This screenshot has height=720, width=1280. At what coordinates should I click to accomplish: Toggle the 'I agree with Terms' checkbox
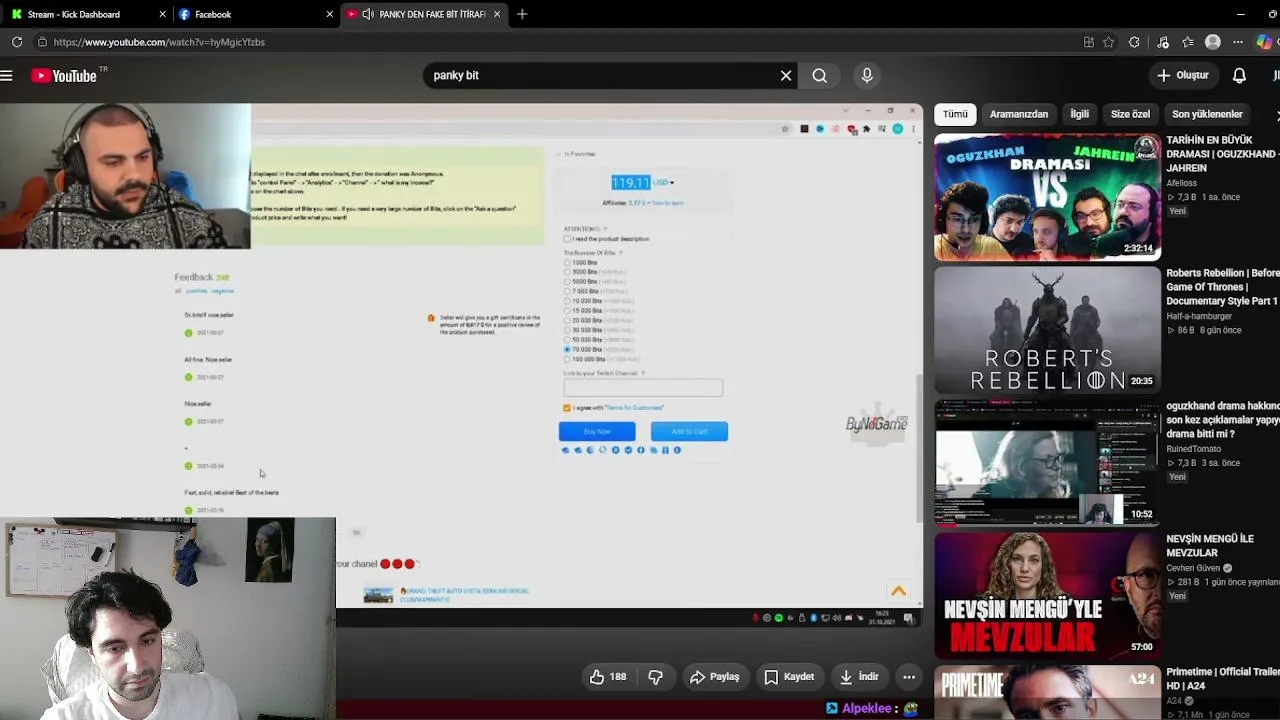pyautogui.click(x=567, y=408)
